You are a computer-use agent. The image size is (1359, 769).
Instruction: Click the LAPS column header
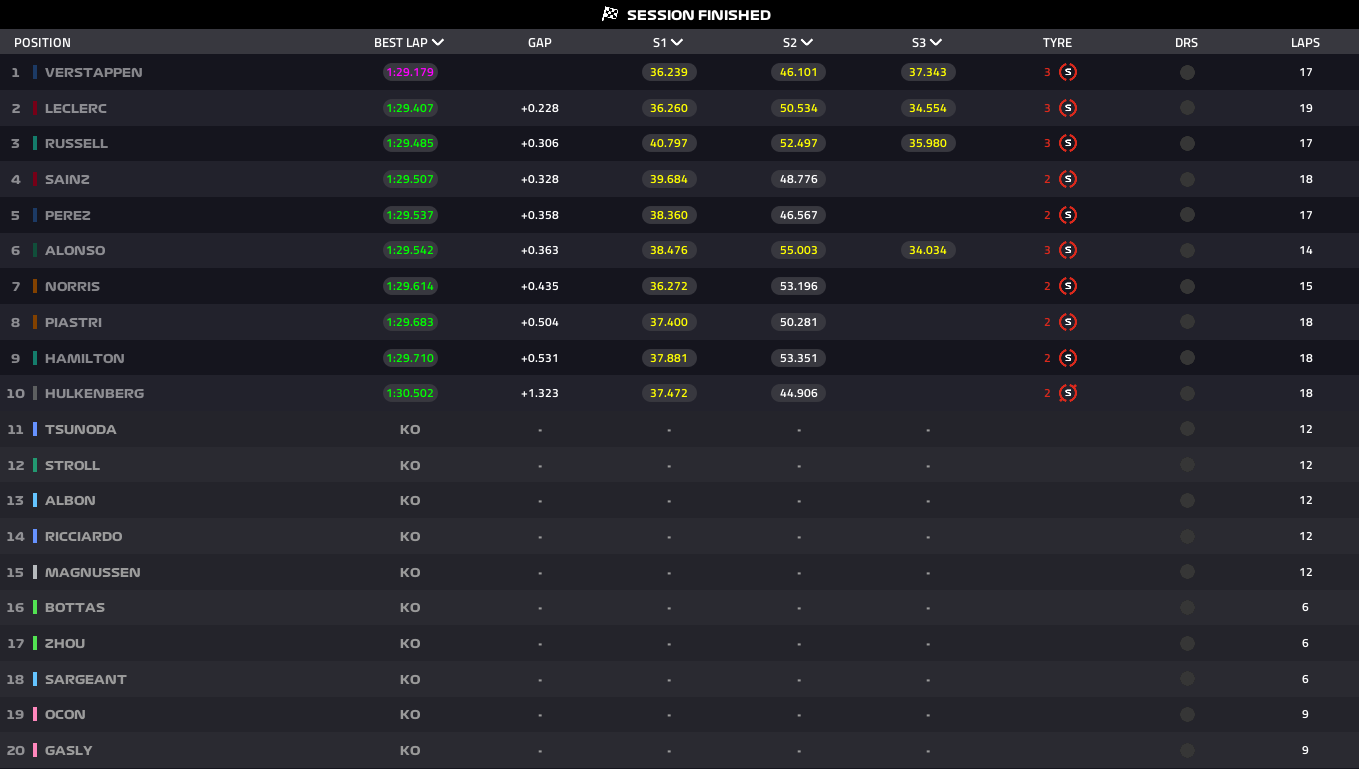point(1306,42)
